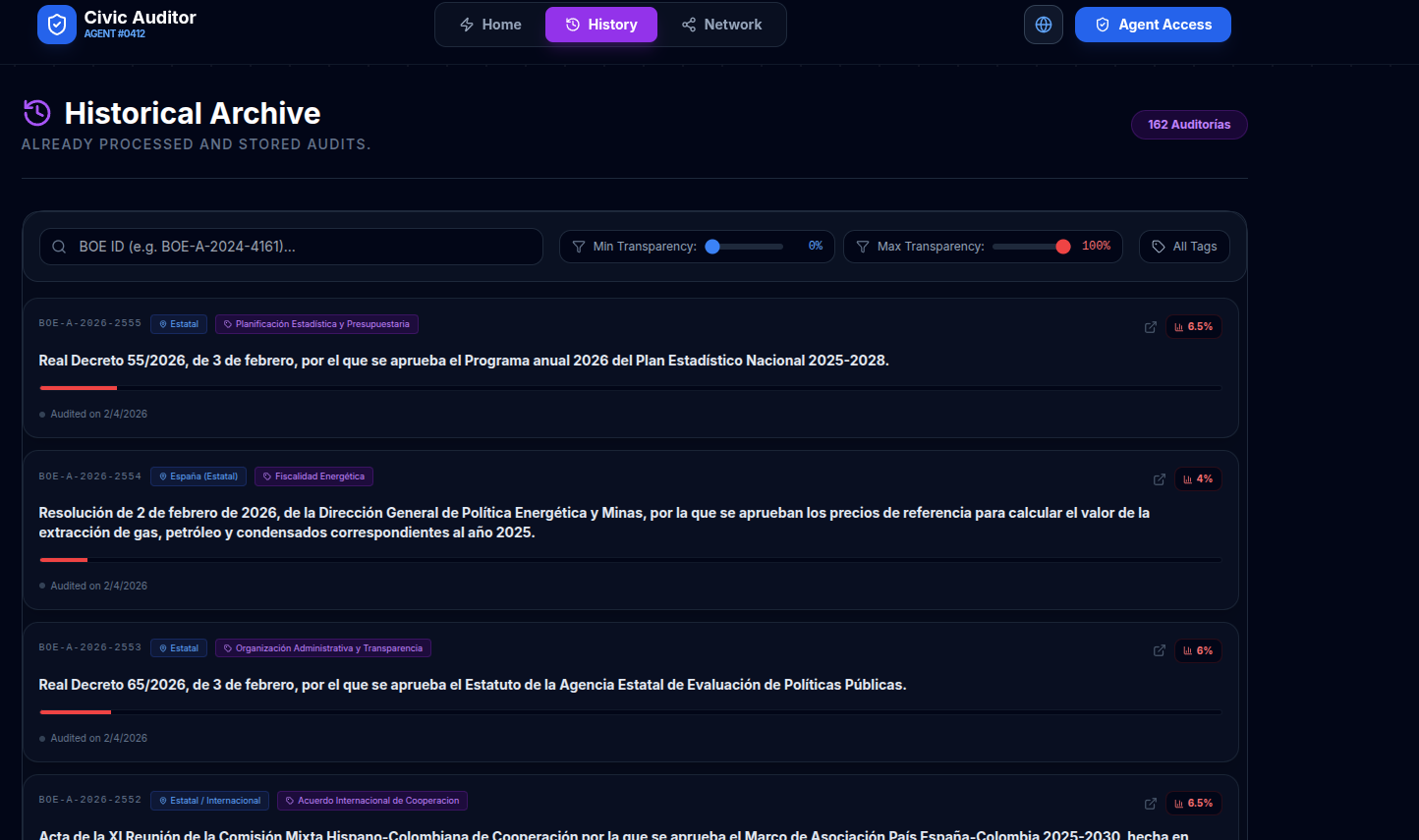Click the Organización Administrativa y Transparencia tag
The height and width of the screenshot is (840, 1419).
(x=323, y=648)
